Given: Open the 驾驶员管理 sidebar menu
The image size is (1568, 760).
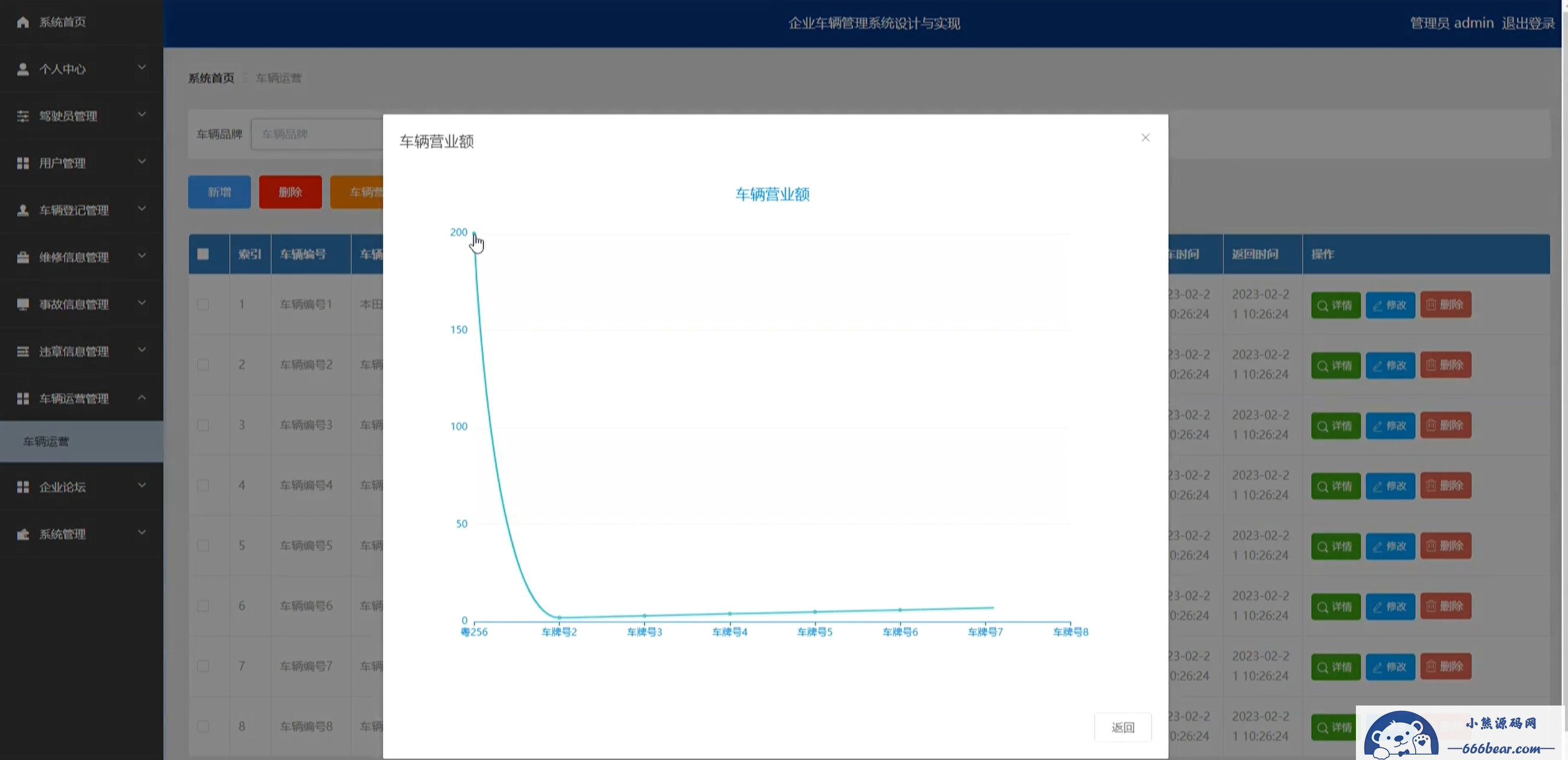Looking at the screenshot, I should (x=82, y=116).
